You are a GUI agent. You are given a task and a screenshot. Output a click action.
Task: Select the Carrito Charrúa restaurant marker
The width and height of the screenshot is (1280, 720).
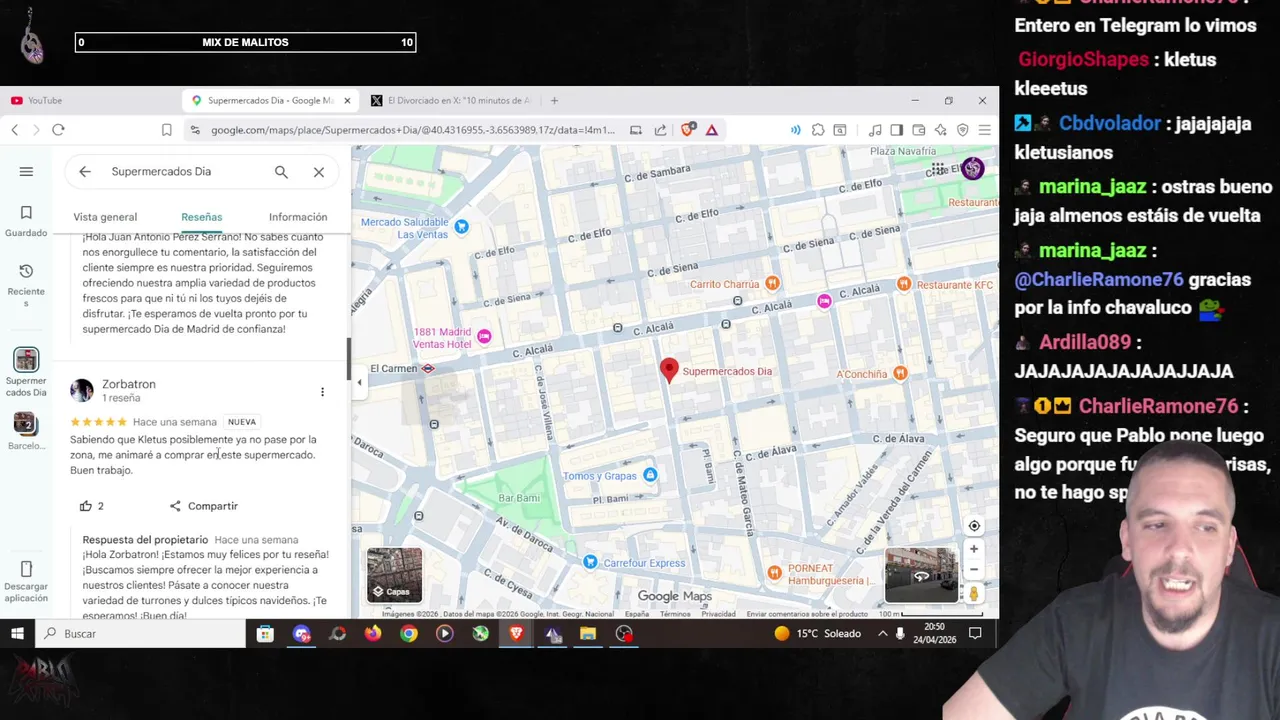pyautogui.click(x=772, y=284)
